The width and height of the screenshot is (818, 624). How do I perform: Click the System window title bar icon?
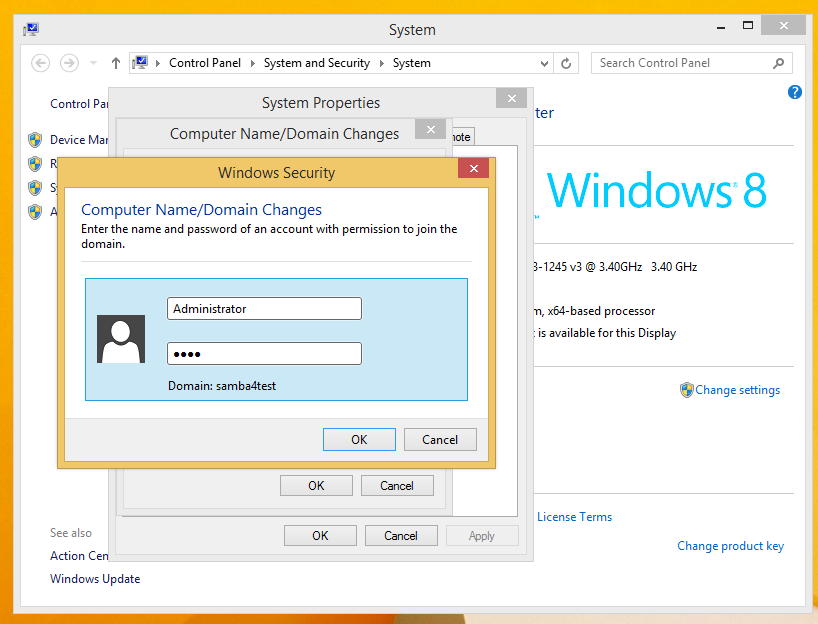(31, 29)
